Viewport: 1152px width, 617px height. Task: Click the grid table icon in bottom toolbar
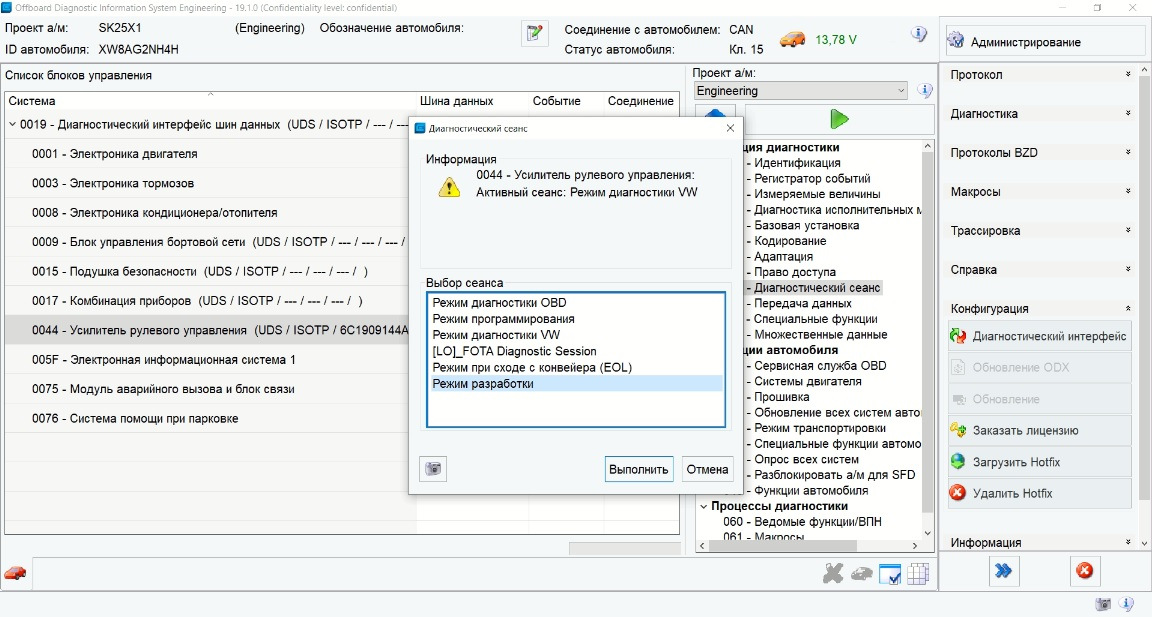pyautogui.click(x=918, y=573)
